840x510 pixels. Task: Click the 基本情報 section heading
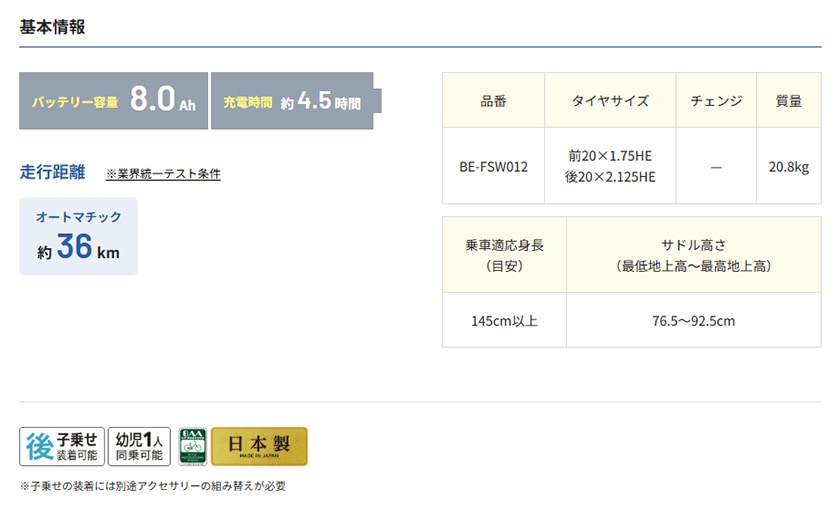coord(52,27)
